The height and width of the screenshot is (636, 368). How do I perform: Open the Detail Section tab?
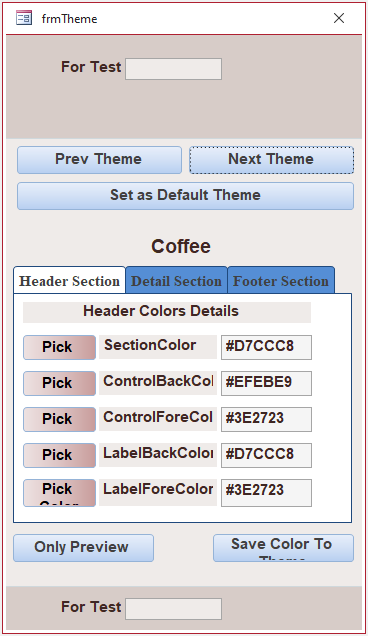point(176,280)
